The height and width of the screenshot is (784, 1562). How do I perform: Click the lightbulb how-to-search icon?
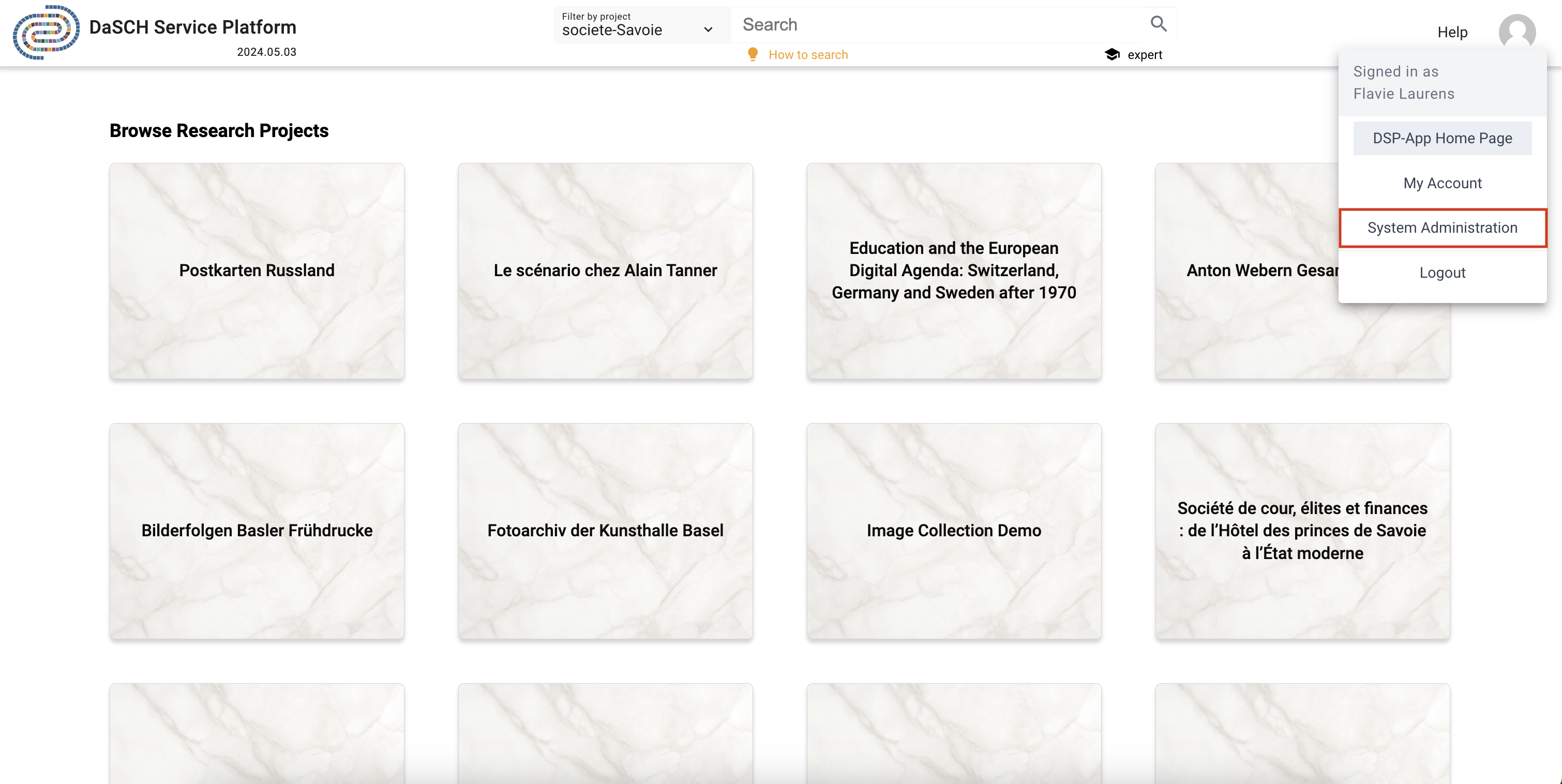[753, 55]
